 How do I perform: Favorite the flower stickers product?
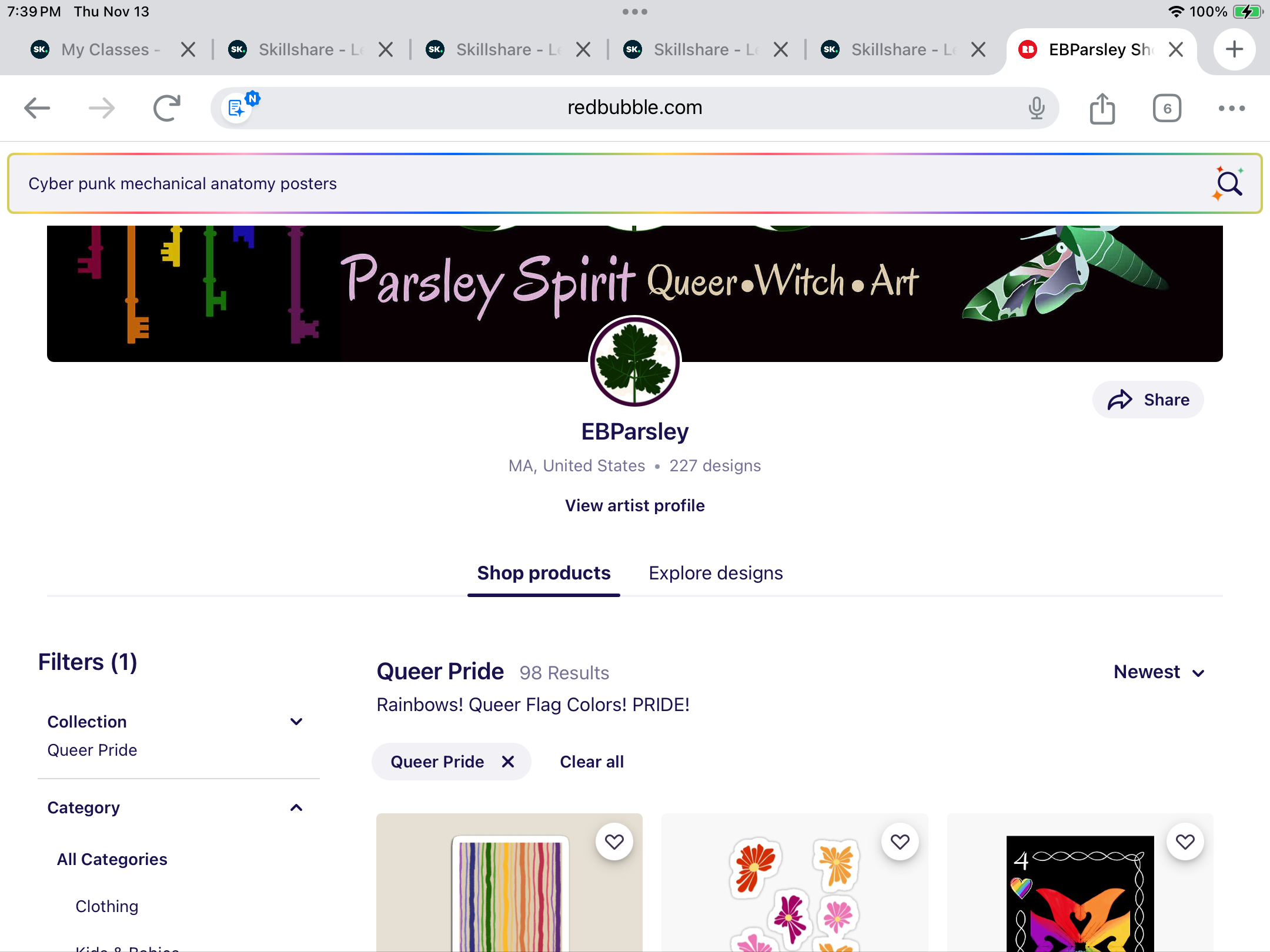(x=900, y=842)
